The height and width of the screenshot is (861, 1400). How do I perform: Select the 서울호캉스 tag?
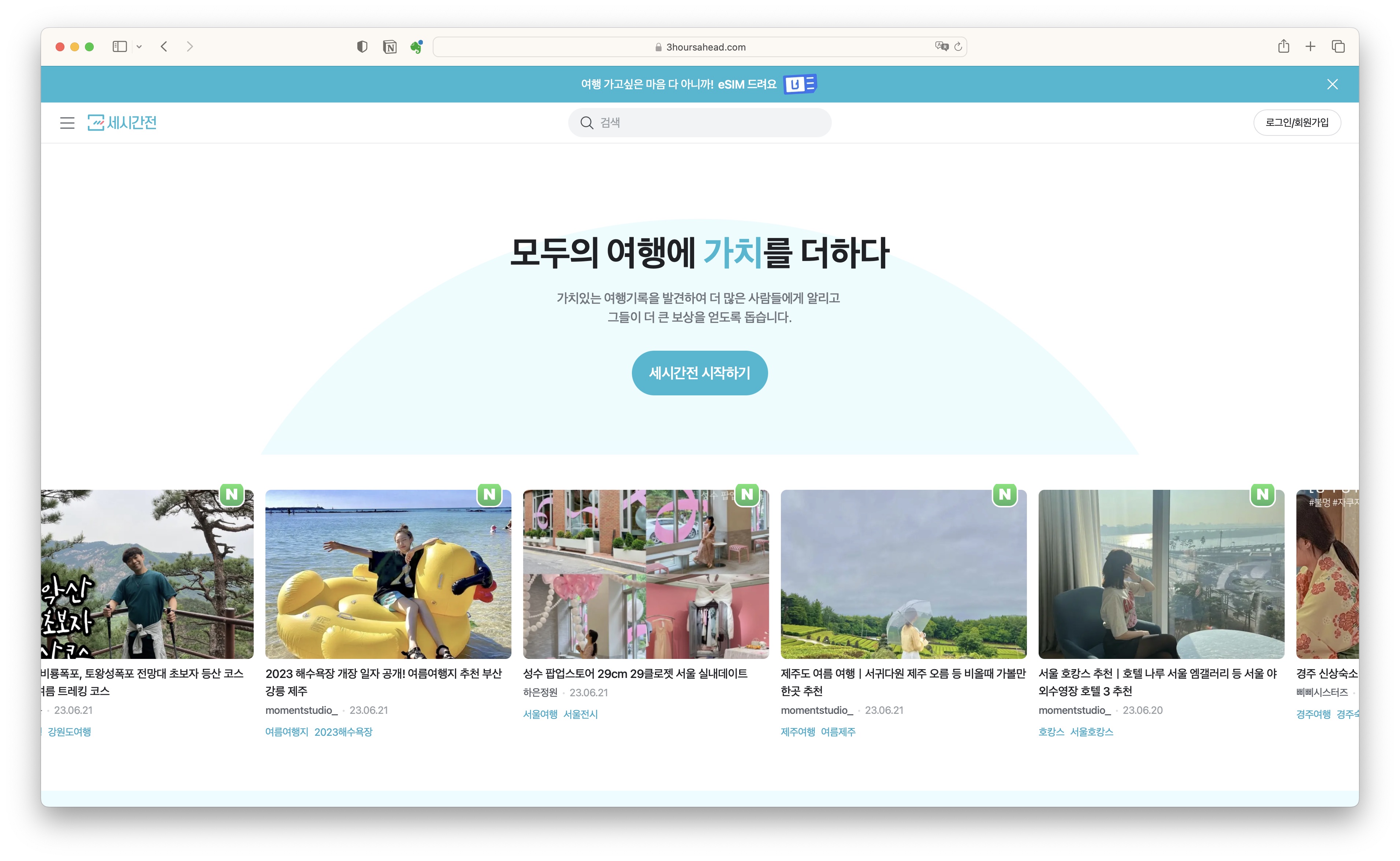[x=1091, y=732]
